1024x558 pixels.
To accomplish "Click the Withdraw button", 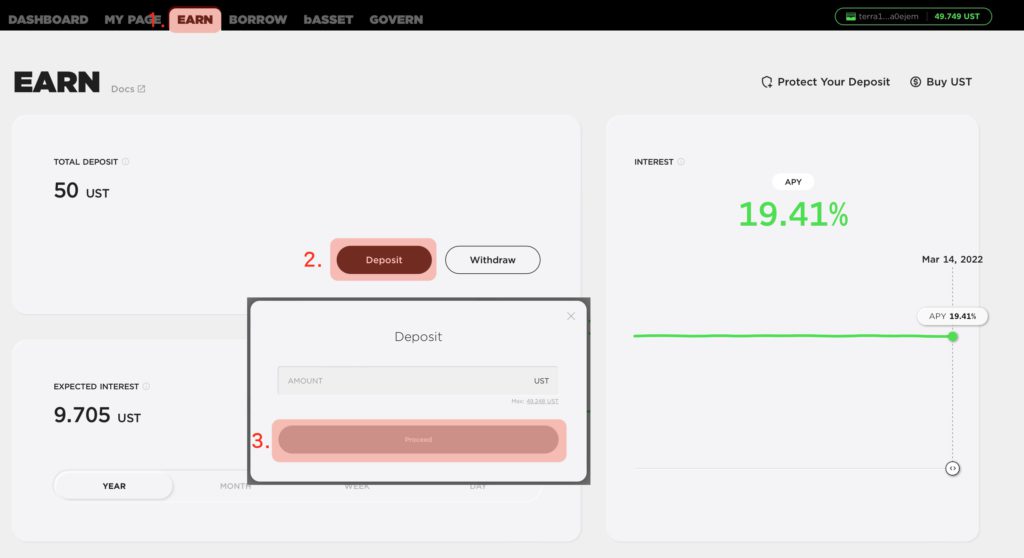I will pyautogui.click(x=492, y=259).
